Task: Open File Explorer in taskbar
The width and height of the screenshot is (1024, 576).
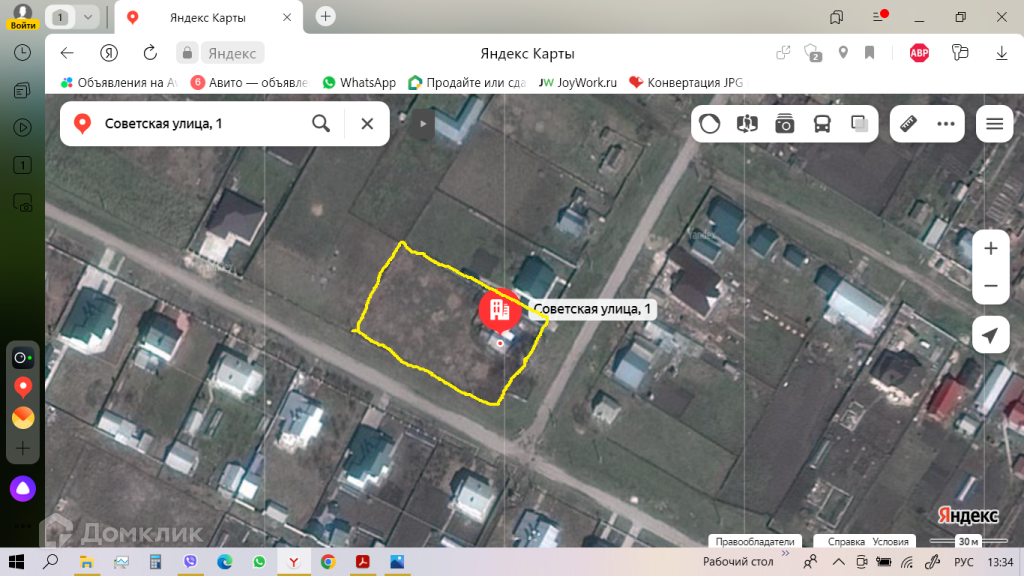Action: pos(86,562)
